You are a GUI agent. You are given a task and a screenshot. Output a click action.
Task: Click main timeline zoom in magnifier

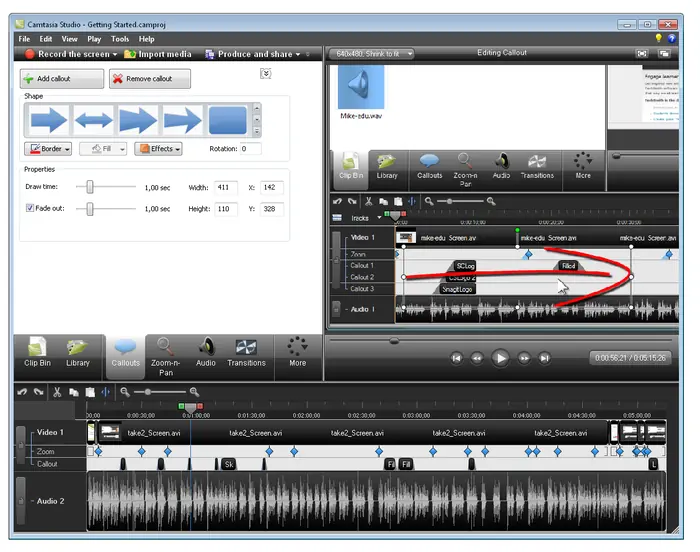click(x=194, y=392)
